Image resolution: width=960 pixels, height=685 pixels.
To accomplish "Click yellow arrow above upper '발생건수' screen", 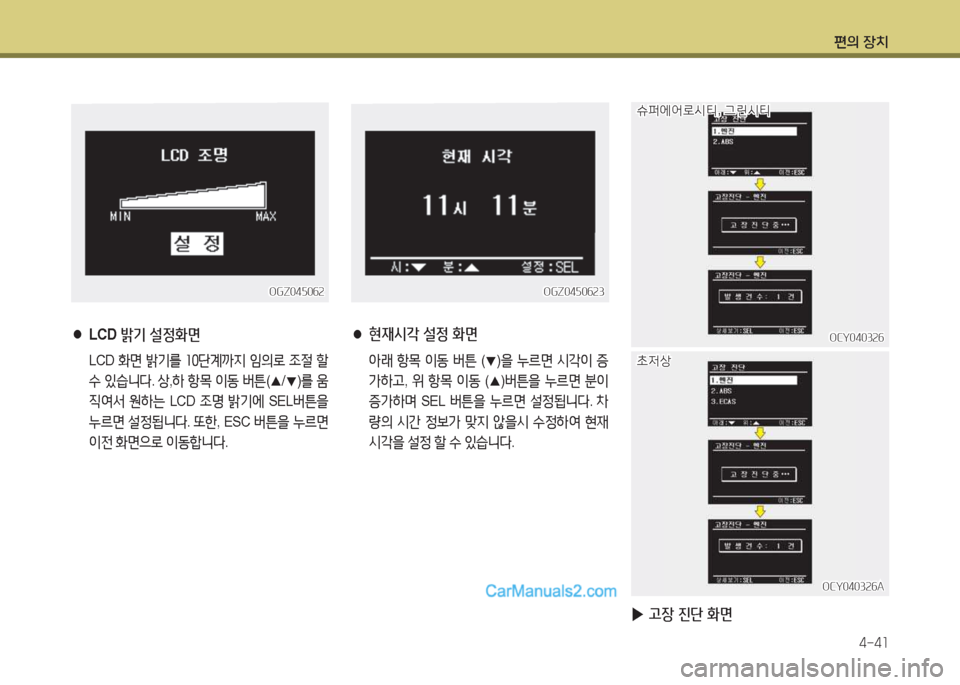I will tap(760, 262).
